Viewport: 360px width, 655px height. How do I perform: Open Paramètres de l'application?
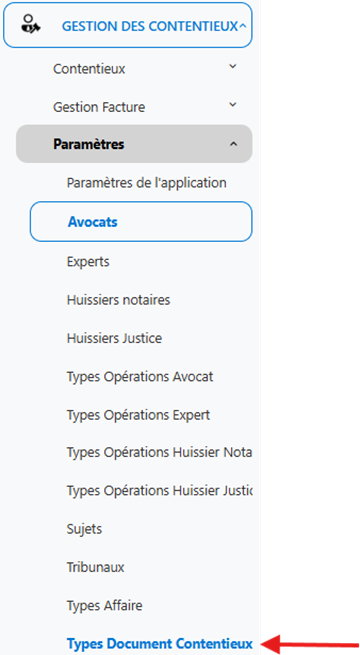147,183
